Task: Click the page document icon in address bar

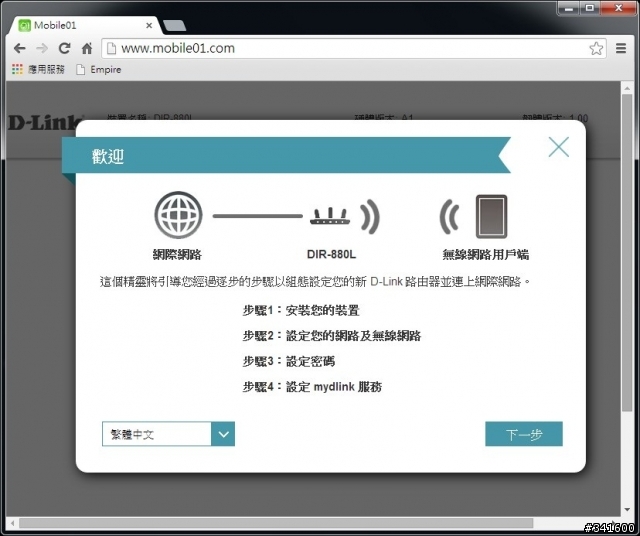Action: pyautogui.click(x=111, y=48)
